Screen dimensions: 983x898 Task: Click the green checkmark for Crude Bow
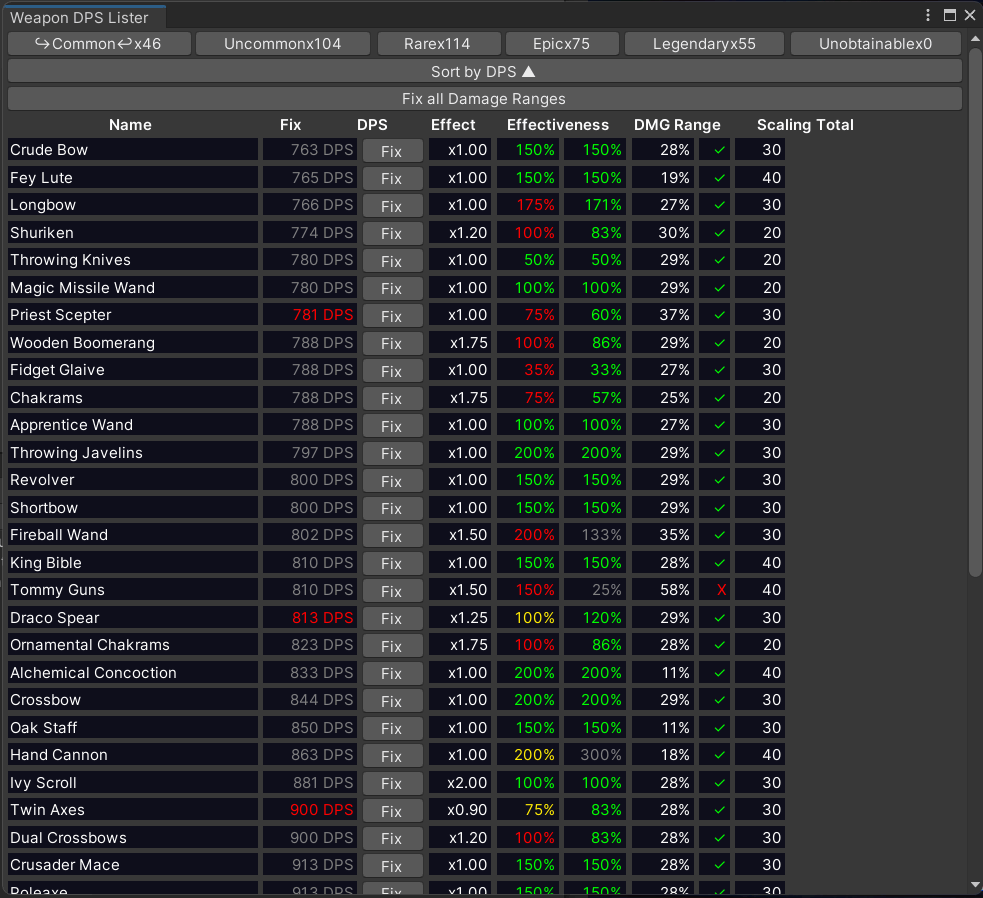tap(720, 150)
